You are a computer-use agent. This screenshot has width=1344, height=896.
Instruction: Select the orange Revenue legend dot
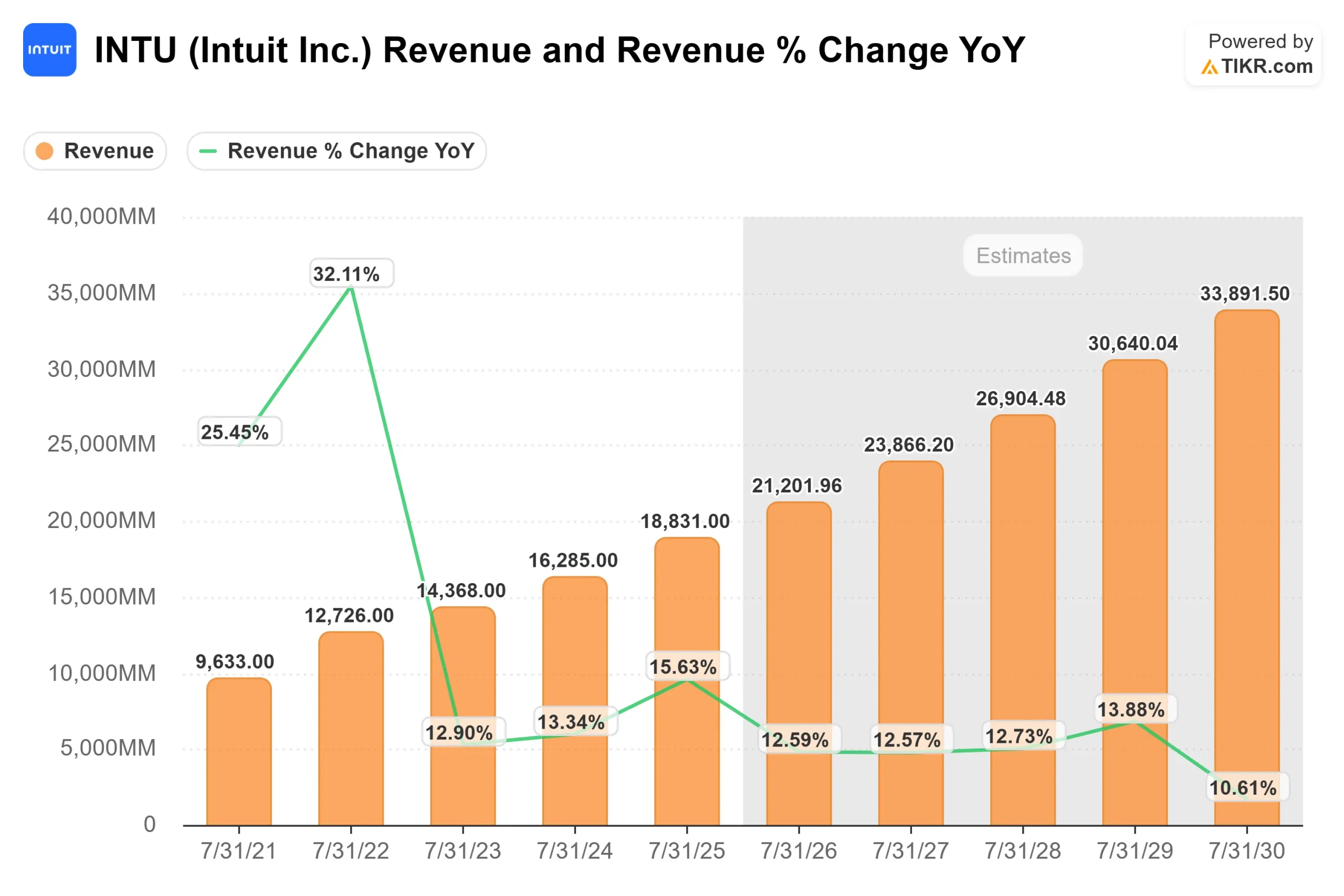pos(44,151)
